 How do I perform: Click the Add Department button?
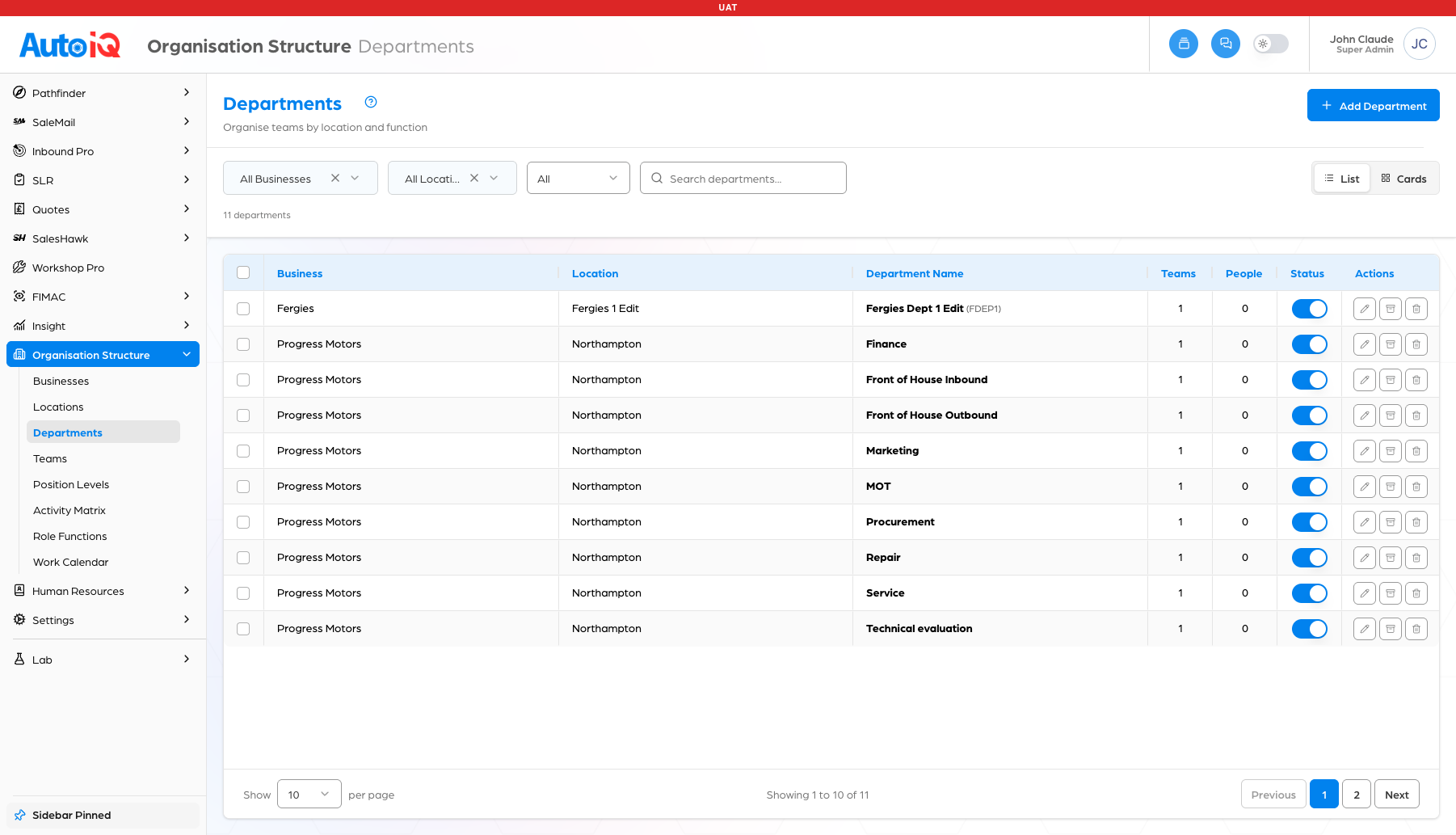(1374, 105)
